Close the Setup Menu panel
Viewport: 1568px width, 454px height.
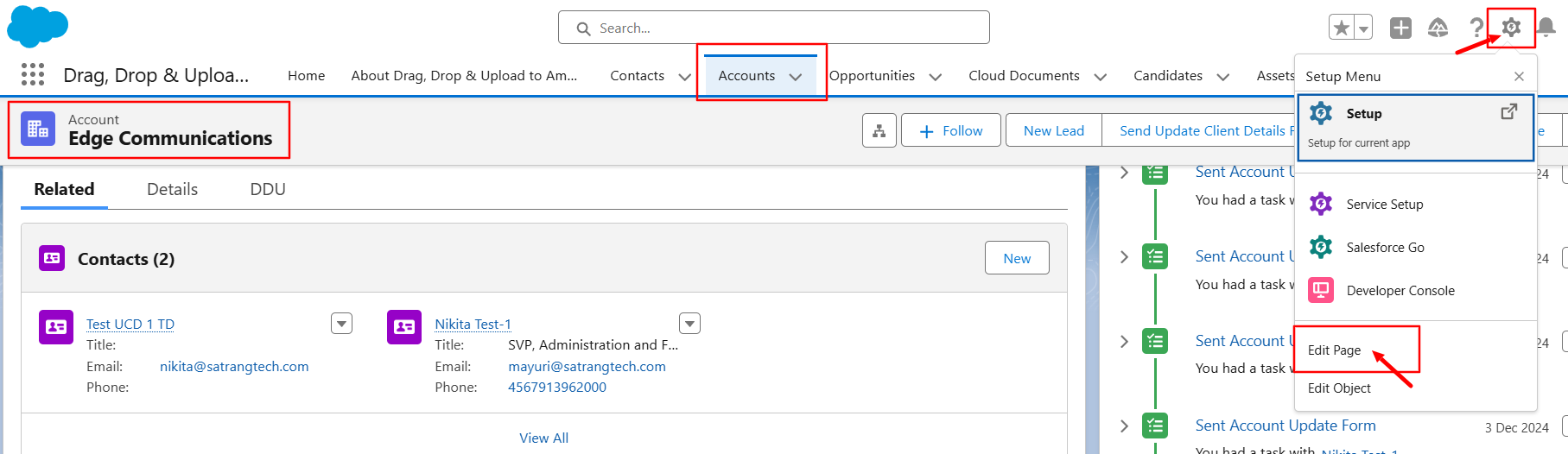[1519, 77]
